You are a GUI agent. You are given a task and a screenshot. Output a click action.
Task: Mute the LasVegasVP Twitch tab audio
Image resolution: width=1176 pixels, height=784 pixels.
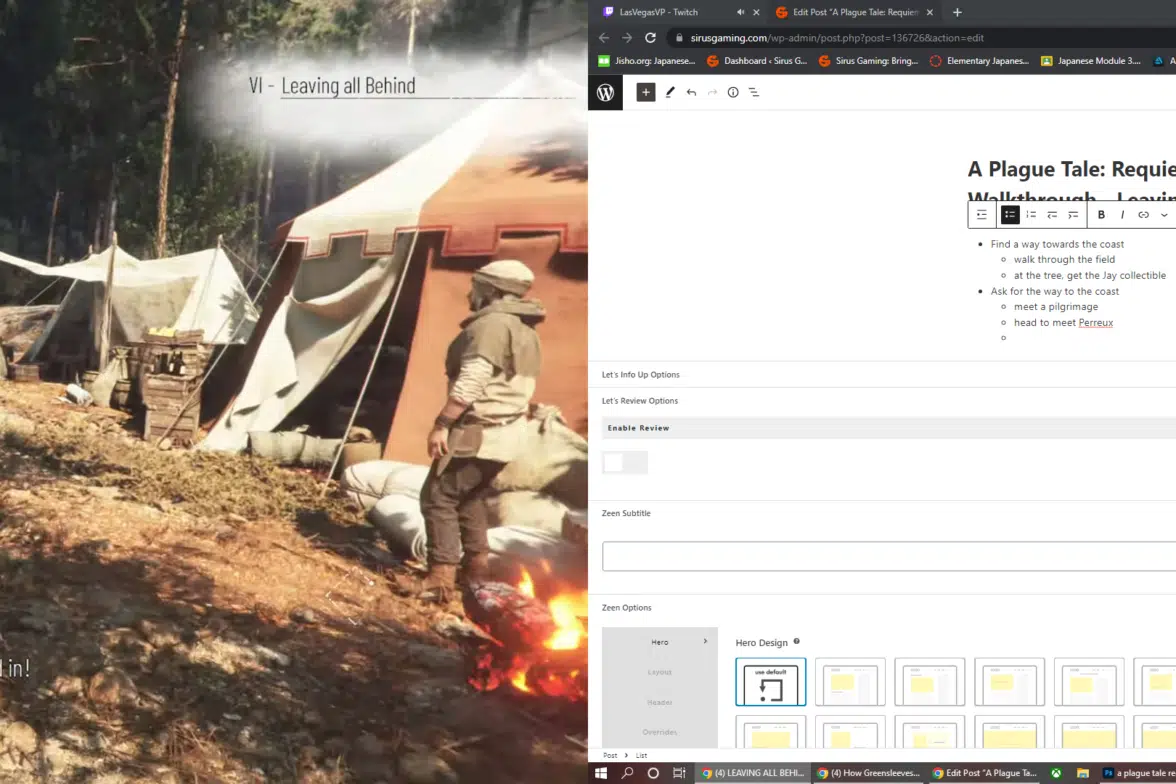pos(741,12)
